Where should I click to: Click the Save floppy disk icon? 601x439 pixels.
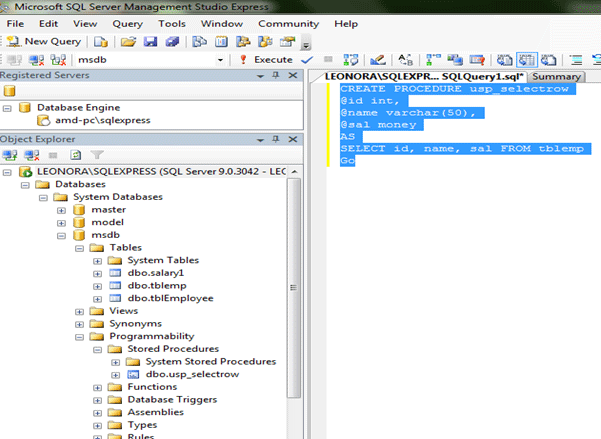coord(150,41)
